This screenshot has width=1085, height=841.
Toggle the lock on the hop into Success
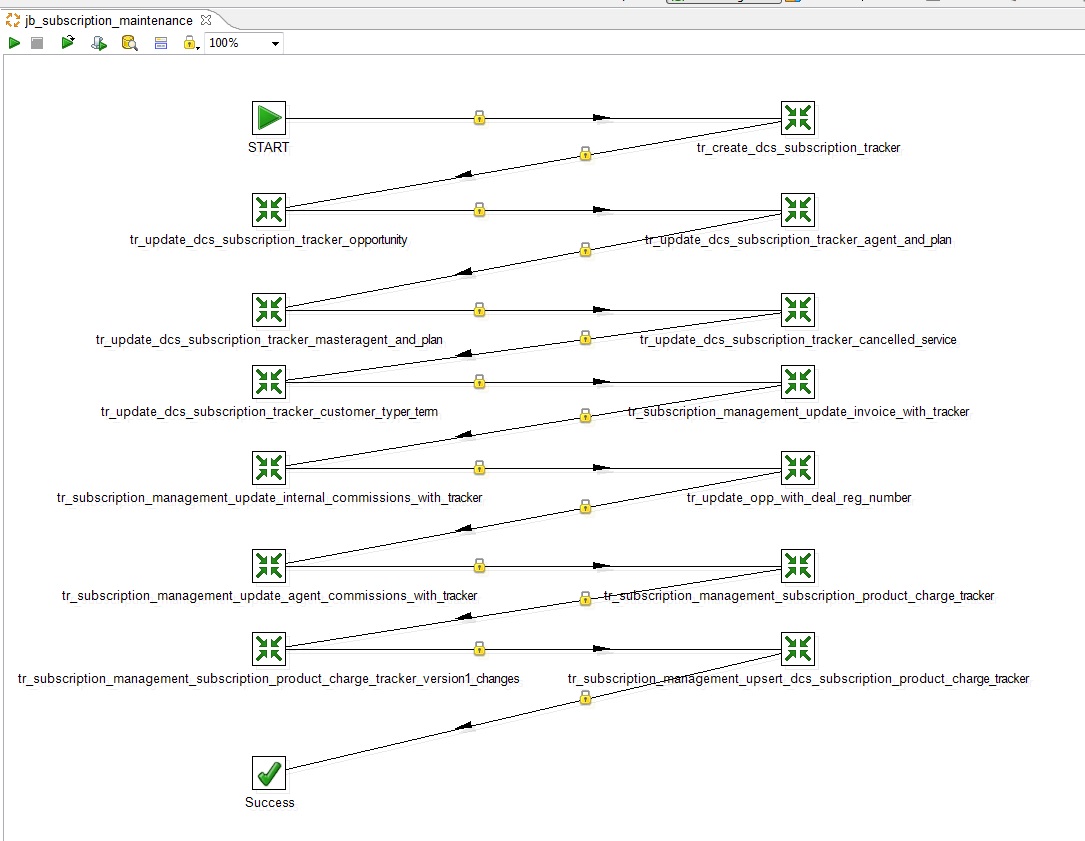(585, 698)
